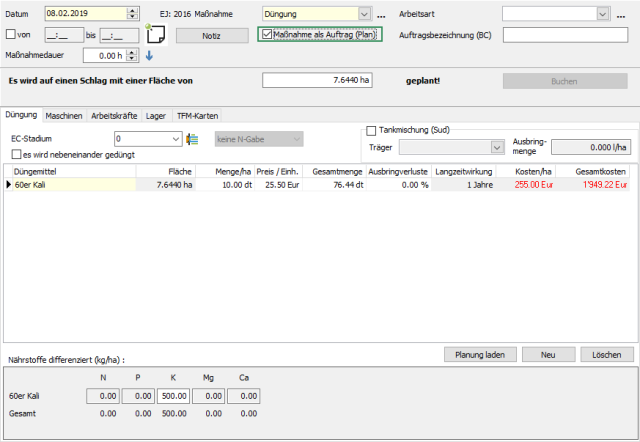Screen dimensions: 640x442
Task: Check 'es wird nebeneinander gedüngt'
Action: pos(15,154)
